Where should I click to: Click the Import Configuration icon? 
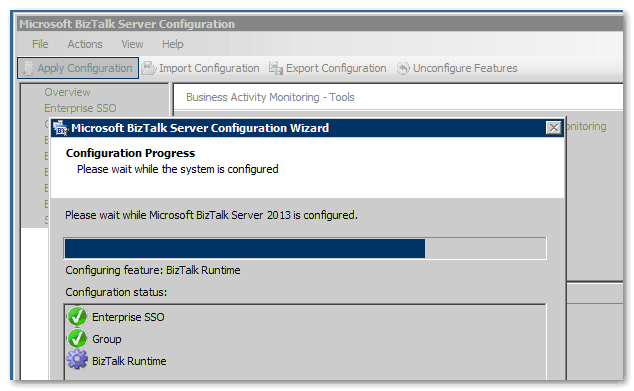pos(149,68)
